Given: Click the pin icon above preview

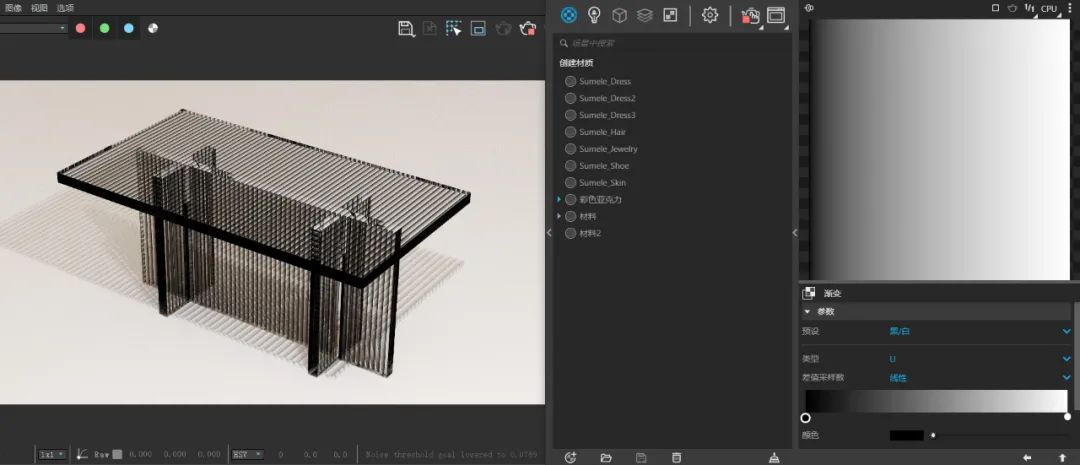Looking at the screenshot, I should [809, 8].
